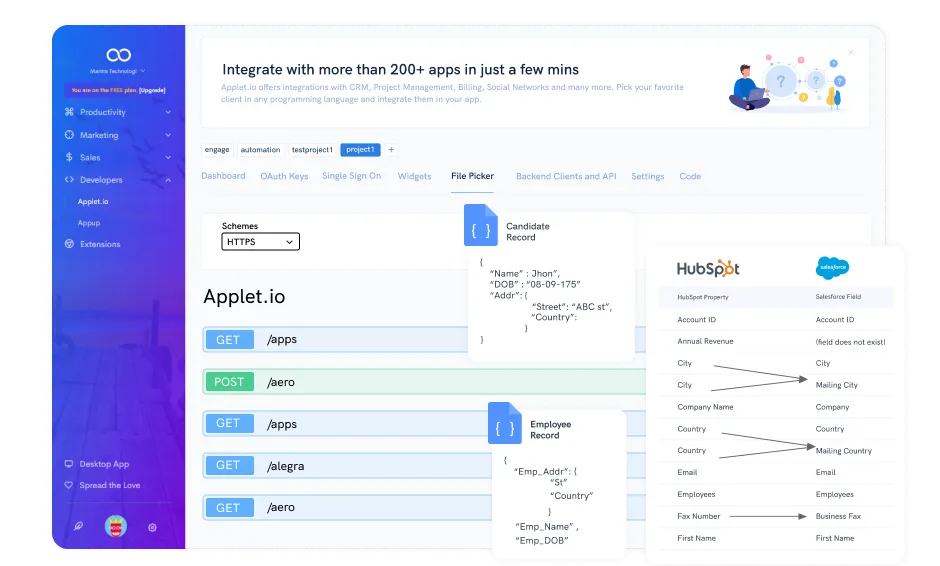Add a new project with plus icon

391,149
